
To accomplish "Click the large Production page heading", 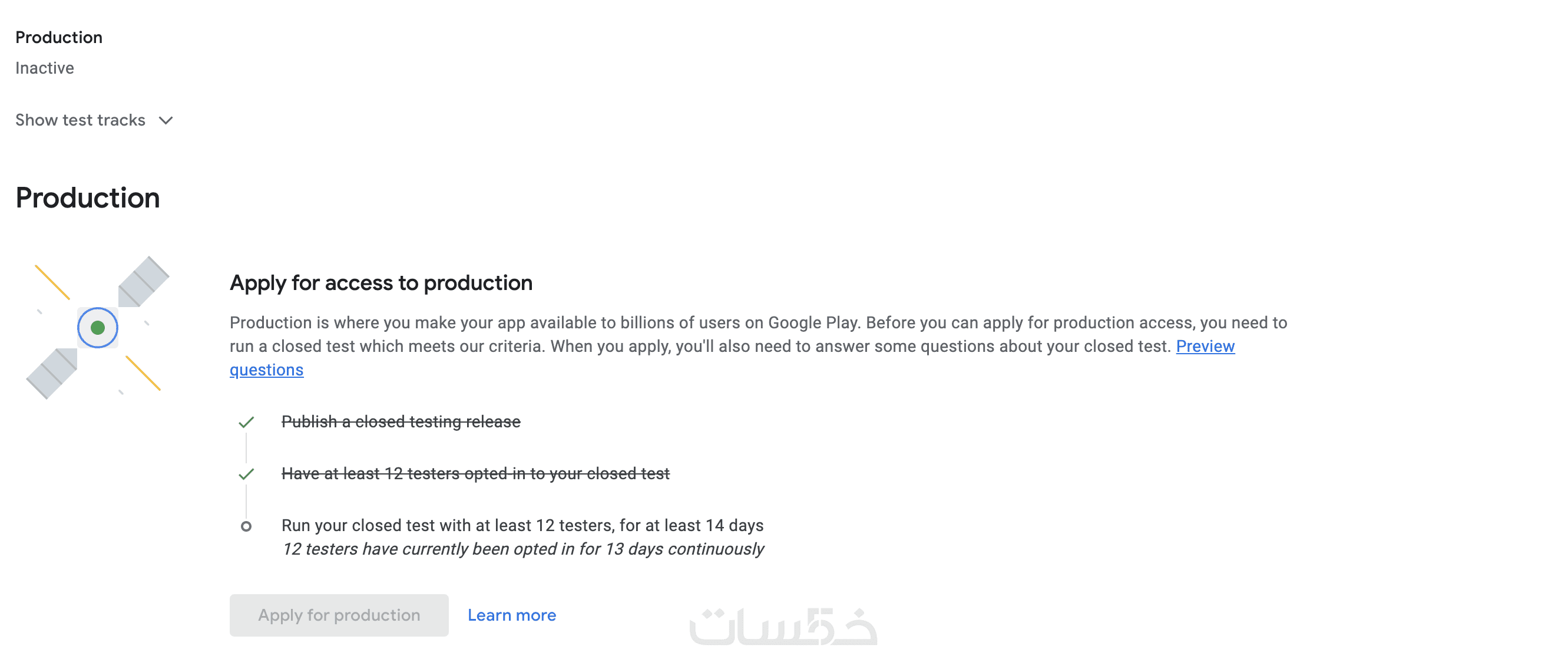I will 88,198.
